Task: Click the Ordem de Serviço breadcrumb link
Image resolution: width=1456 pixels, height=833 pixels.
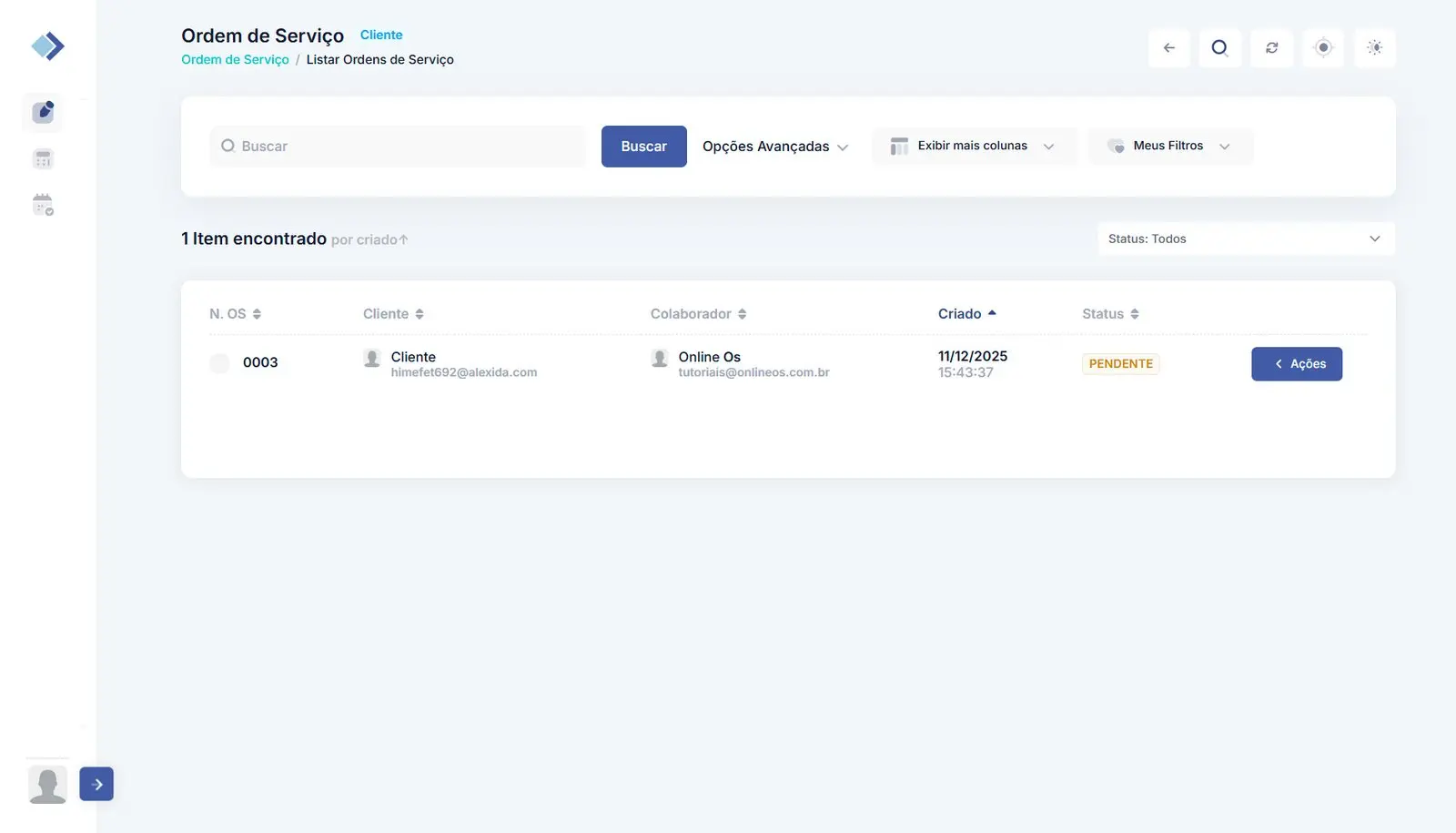Action: 235,60
